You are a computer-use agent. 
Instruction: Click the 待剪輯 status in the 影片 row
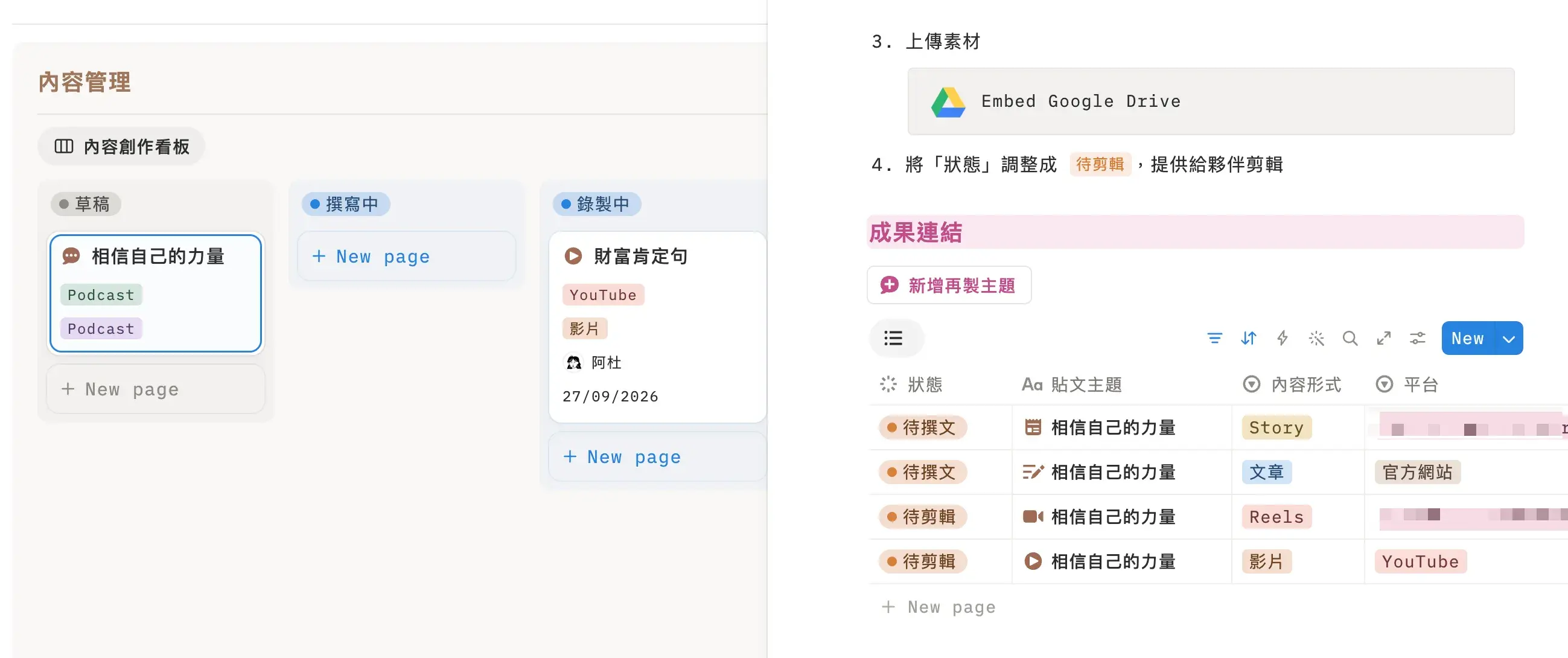click(923, 561)
